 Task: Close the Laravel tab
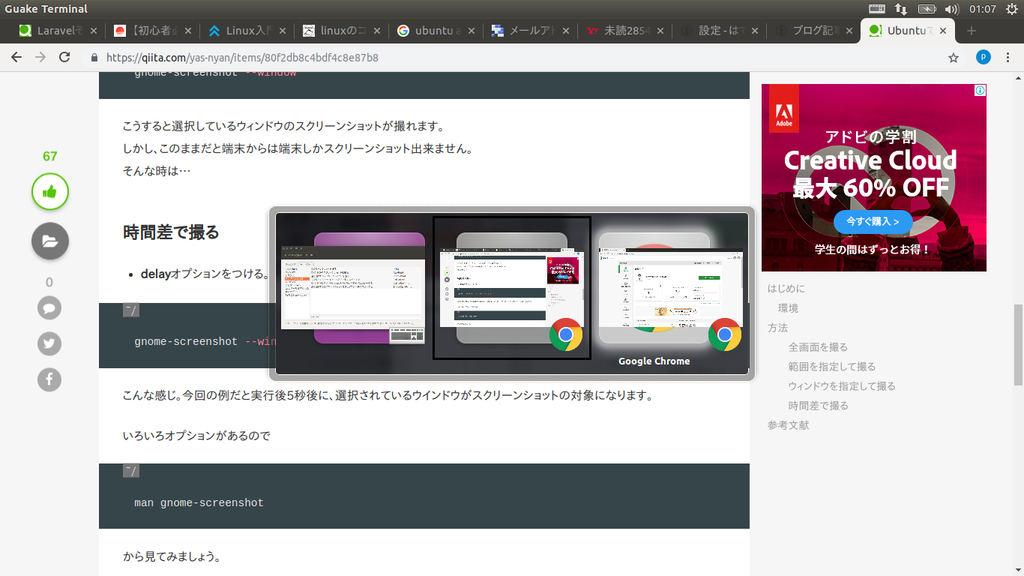pyautogui.click(x=93, y=31)
